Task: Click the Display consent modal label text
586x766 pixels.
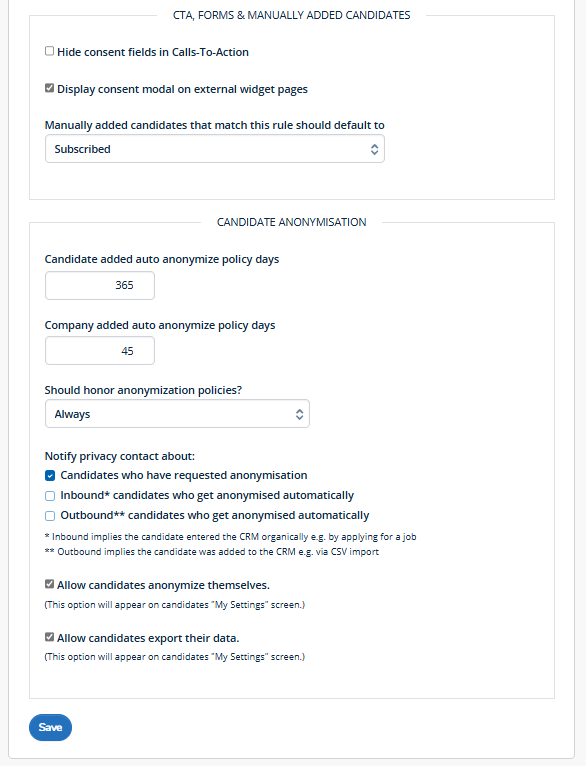Action: click(x=182, y=89)
